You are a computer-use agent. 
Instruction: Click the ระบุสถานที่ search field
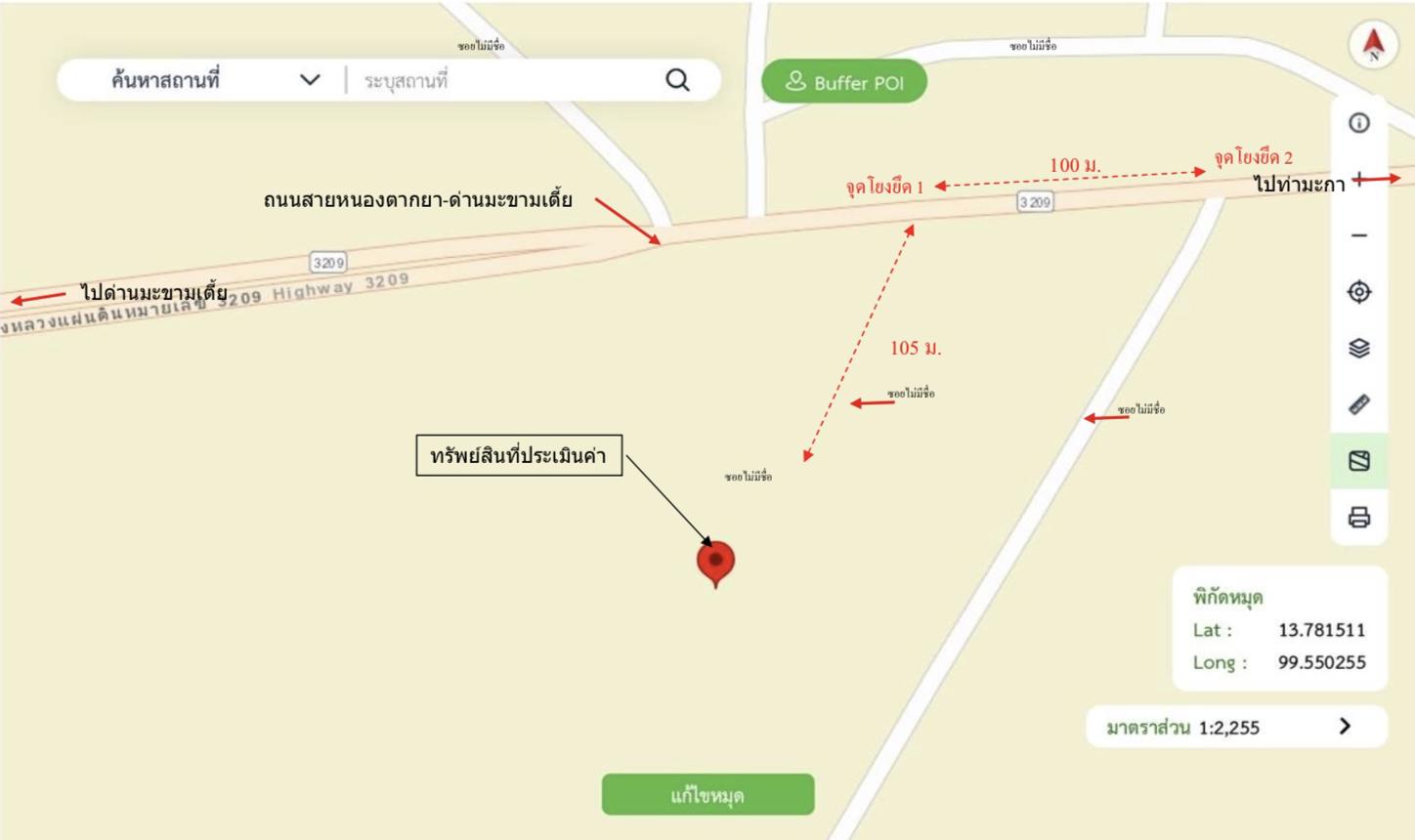click(503, 80)
